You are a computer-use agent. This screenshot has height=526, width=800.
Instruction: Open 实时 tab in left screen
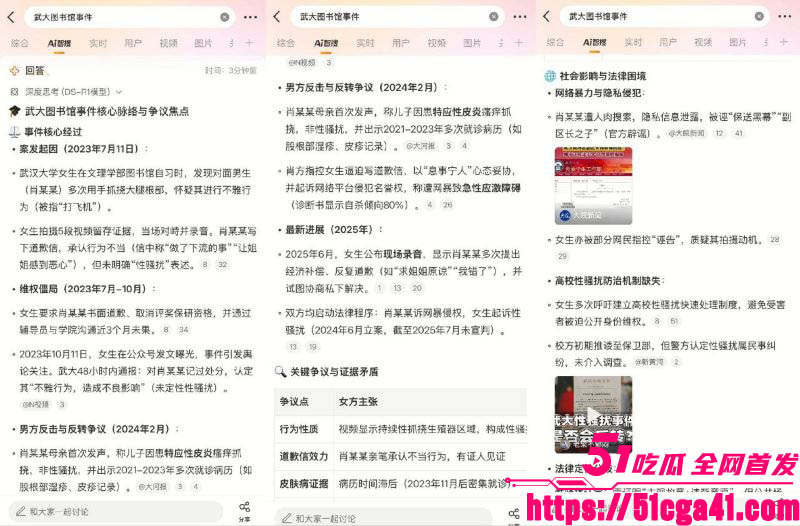[98, 43]
